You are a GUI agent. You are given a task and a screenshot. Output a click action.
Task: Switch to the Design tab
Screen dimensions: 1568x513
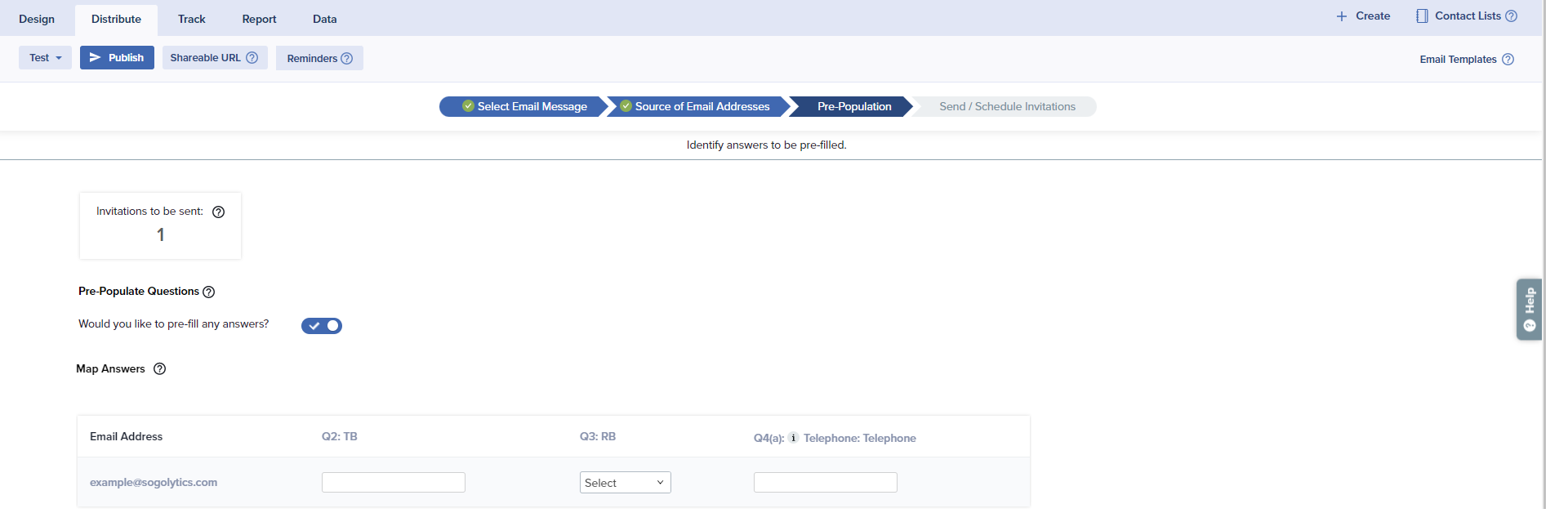point(37,19)
